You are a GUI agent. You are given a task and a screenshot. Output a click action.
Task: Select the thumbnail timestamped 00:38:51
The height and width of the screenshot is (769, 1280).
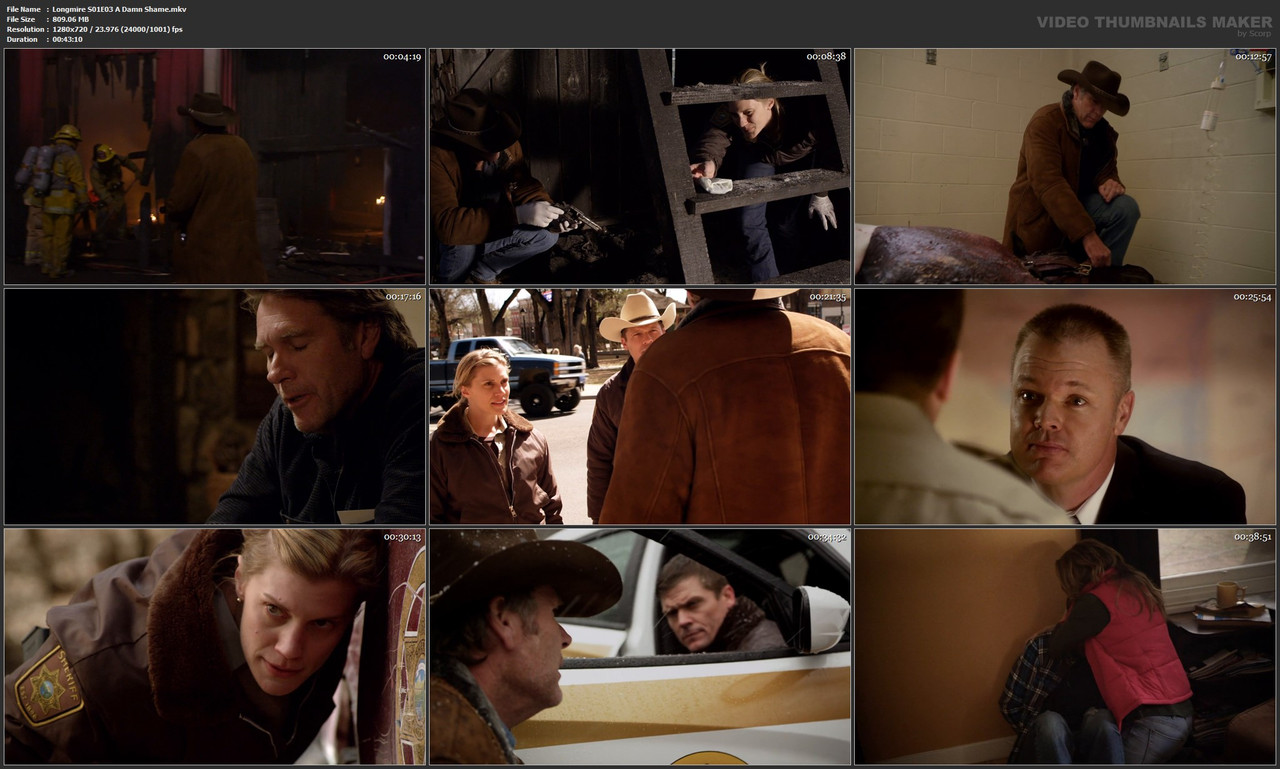(1065, 647)
